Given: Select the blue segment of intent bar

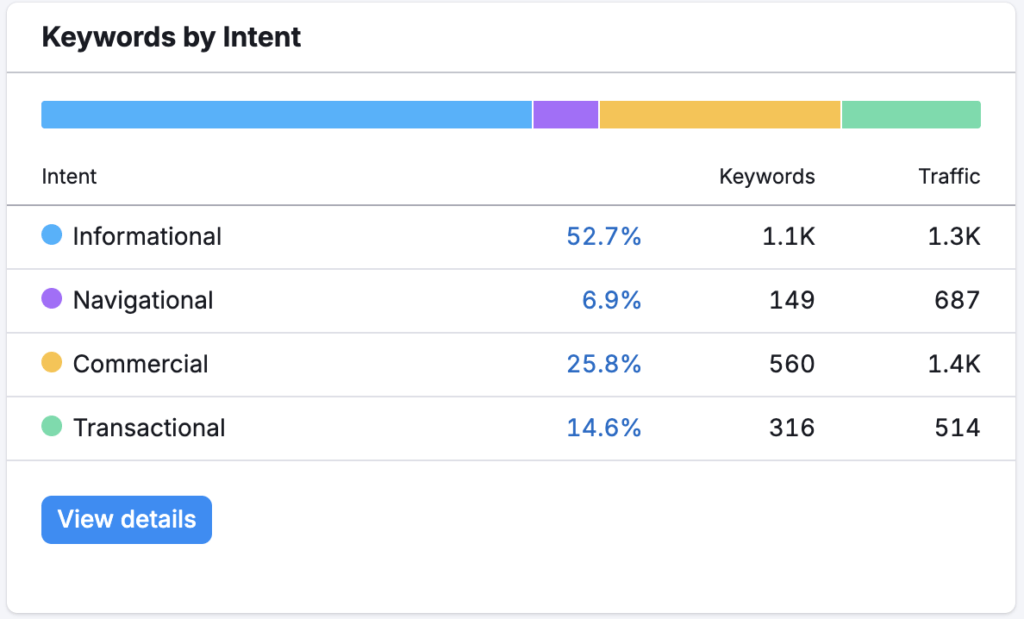Looking at the screenshot, I should pyautogui.click(x=286, y=115).
